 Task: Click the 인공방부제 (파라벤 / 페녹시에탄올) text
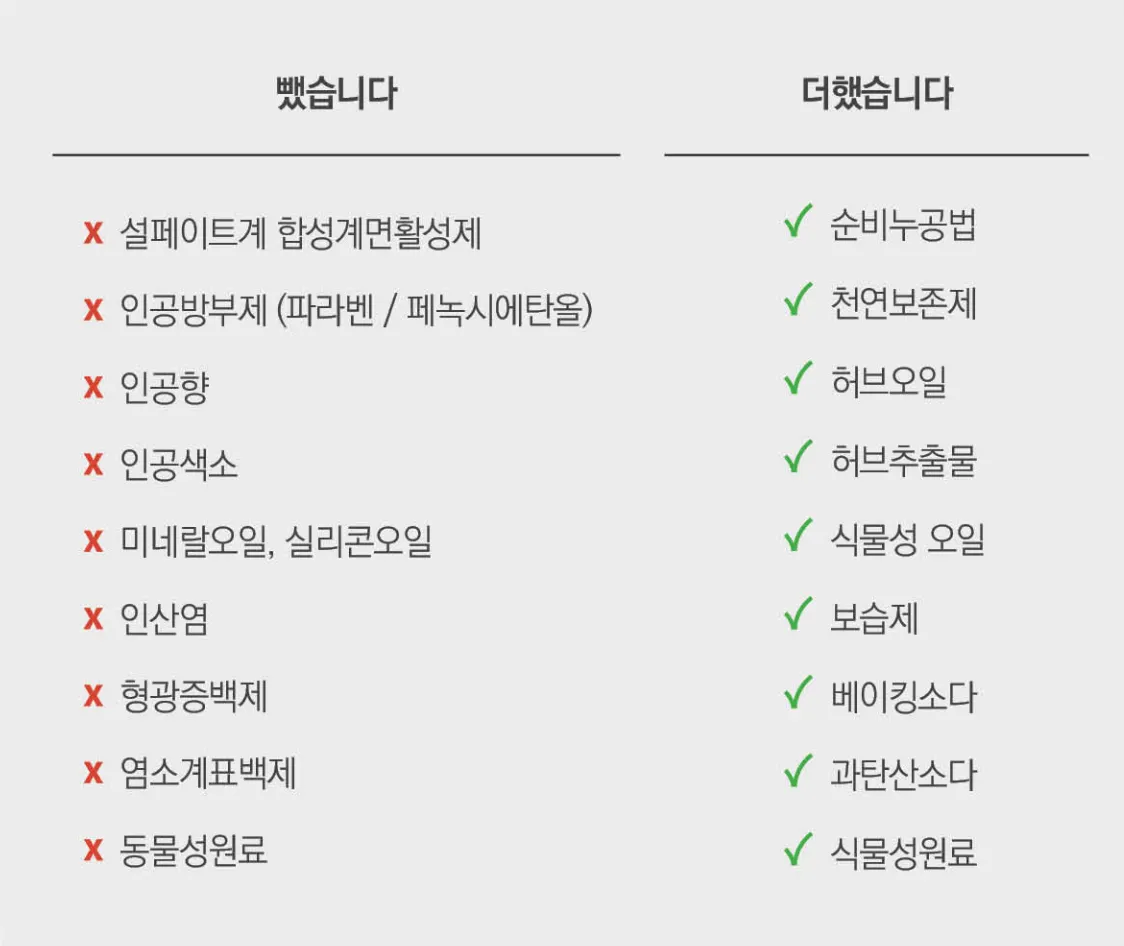click(x=356, y=310)
